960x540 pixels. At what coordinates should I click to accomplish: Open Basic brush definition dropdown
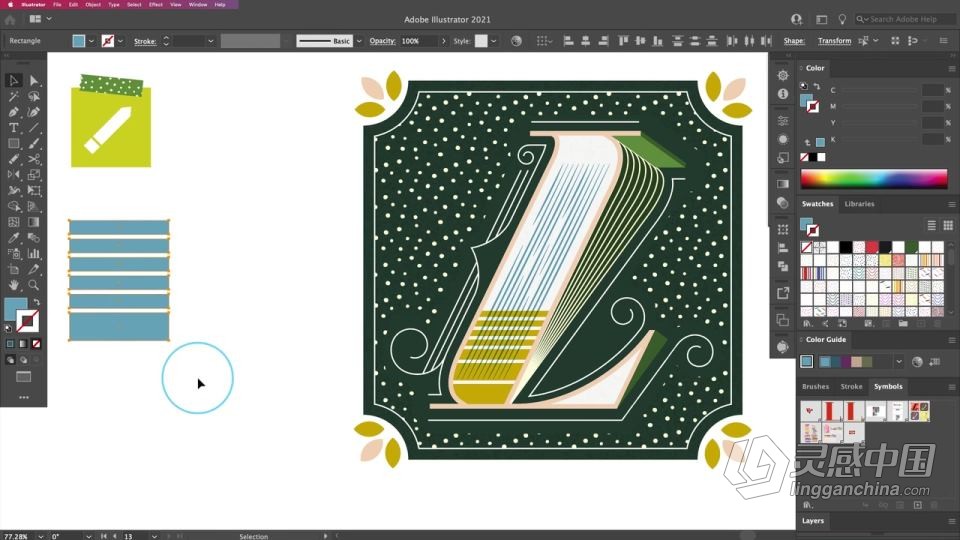[359, 41]
